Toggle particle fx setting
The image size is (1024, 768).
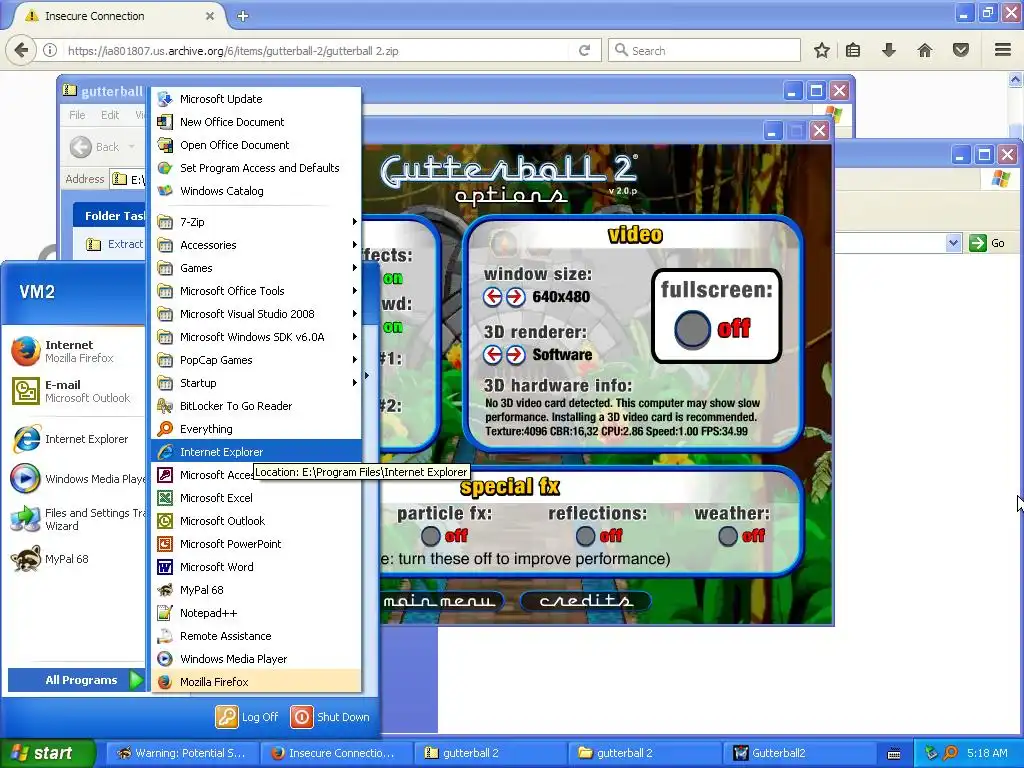(x=430, y=536)
